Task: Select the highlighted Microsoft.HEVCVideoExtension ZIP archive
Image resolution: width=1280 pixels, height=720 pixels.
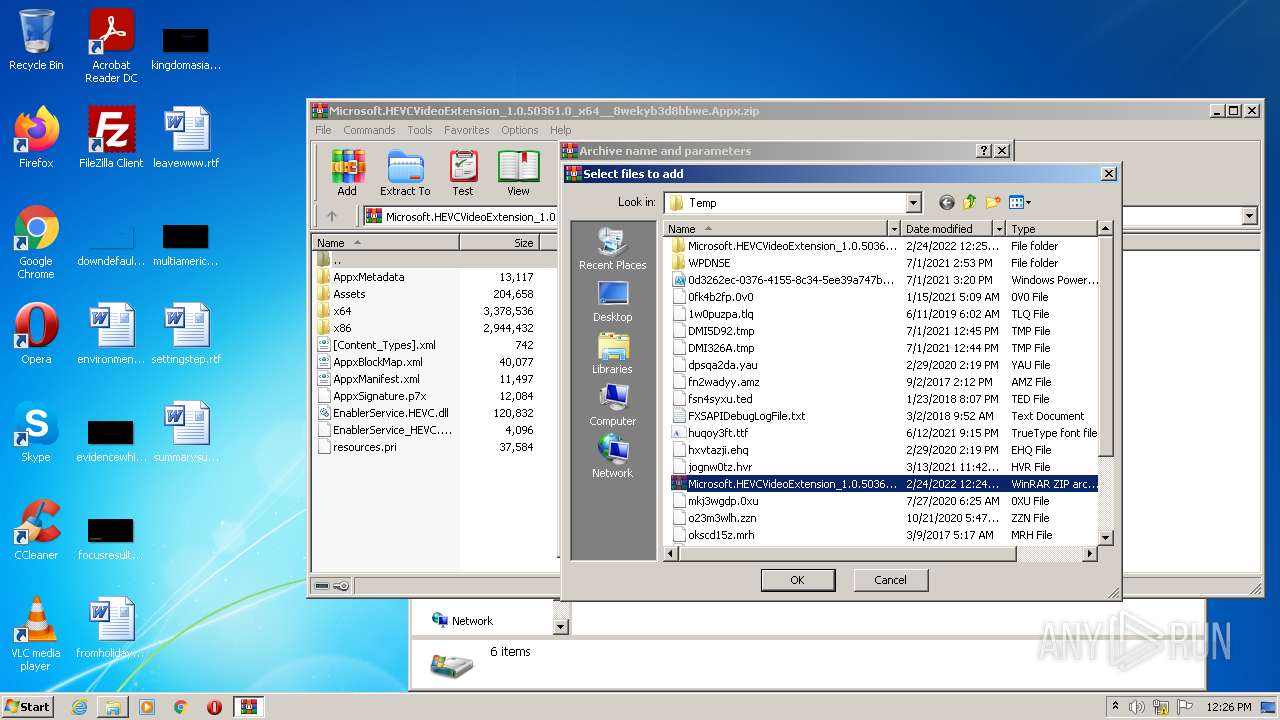Action: coord(883,484)
